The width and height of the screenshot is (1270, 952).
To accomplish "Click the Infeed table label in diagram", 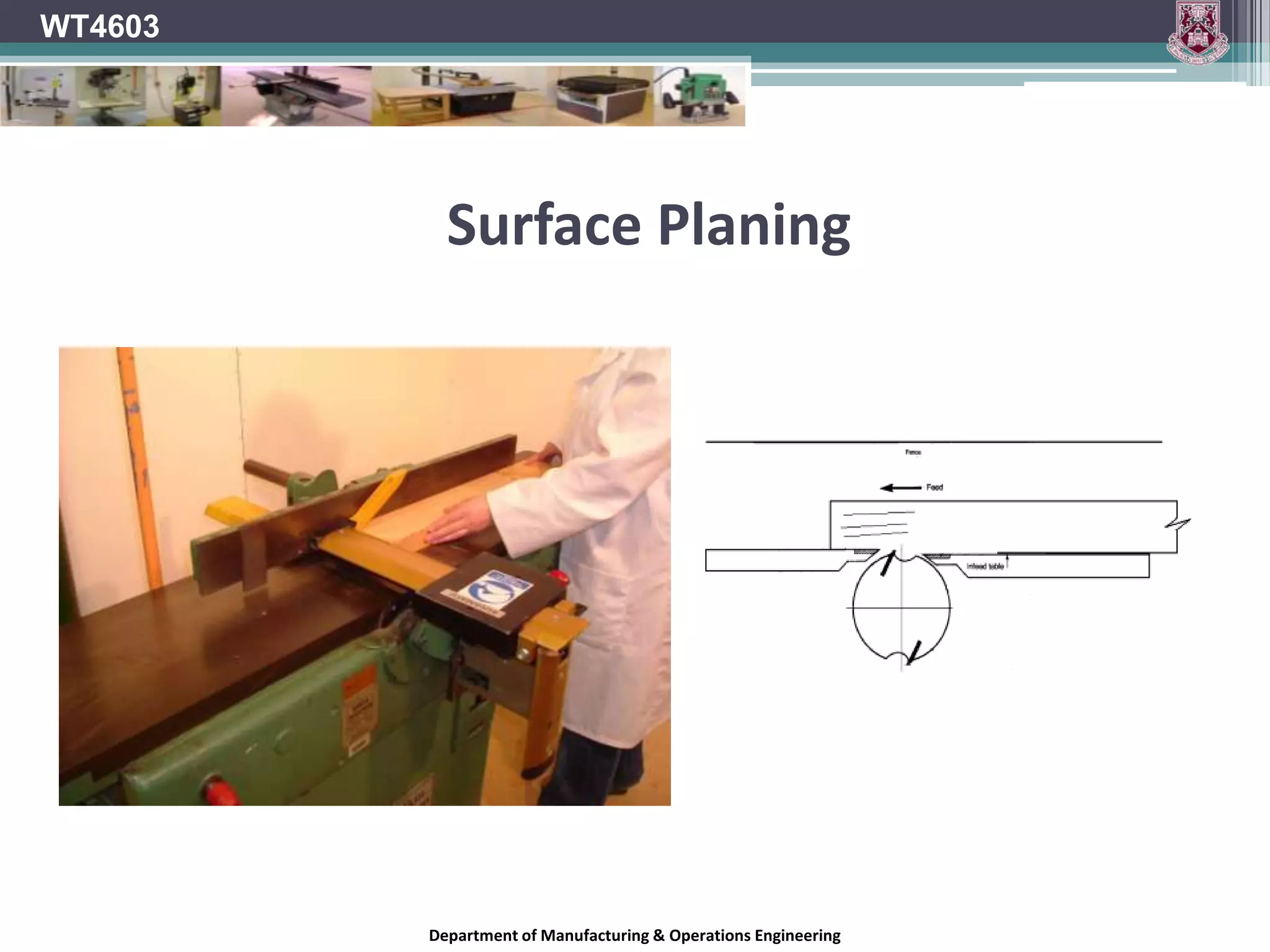I will [x=985, y=566].
